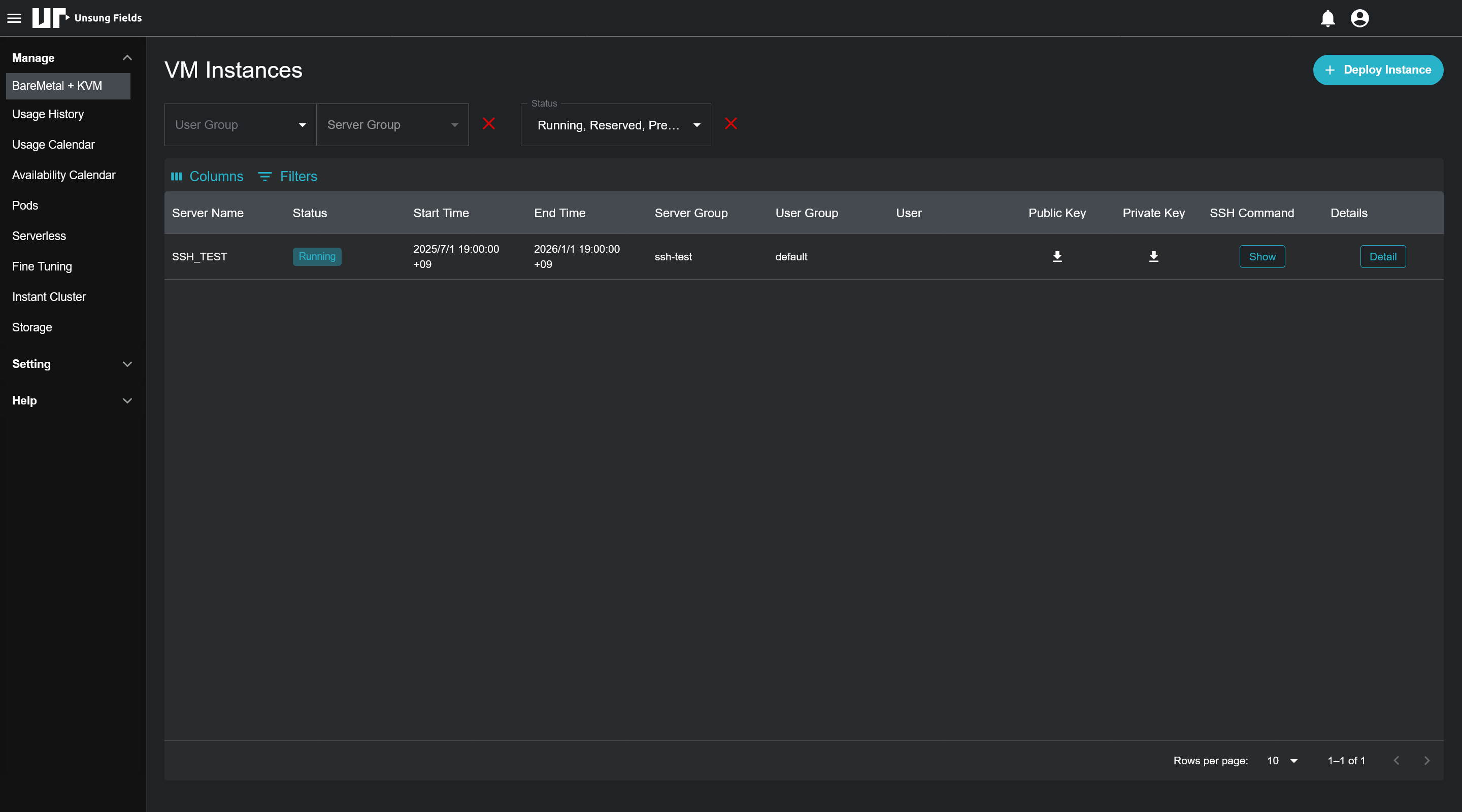Click the notifications bell icon
Image resolution: width=1462 pixels, height=812 pixels.
(1327, 18)
